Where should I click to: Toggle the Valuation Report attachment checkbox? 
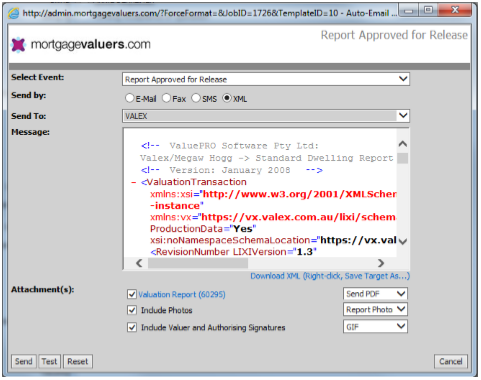point(132,294)
